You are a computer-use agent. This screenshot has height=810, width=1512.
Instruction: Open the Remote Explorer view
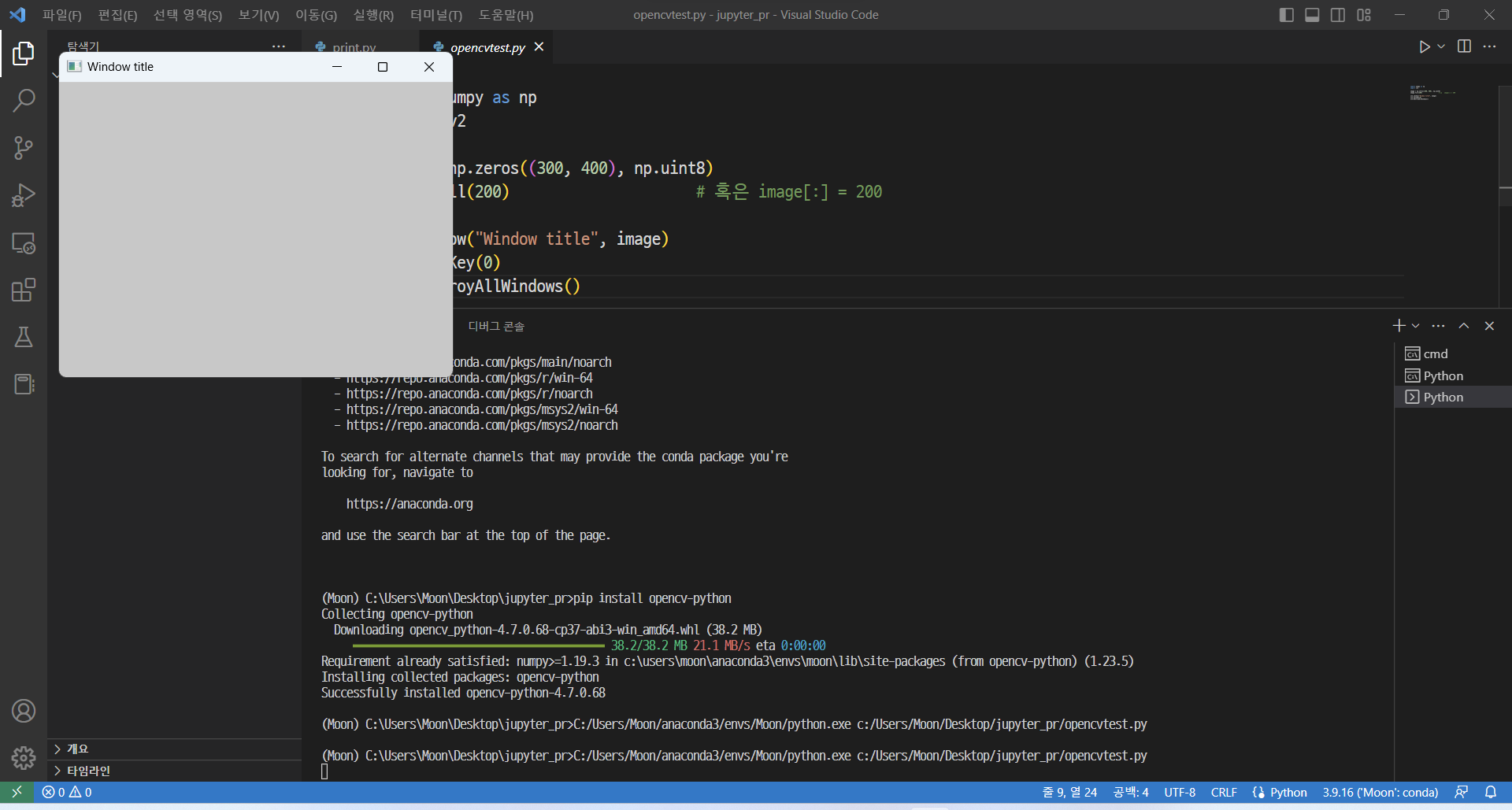tap(24, 243)
